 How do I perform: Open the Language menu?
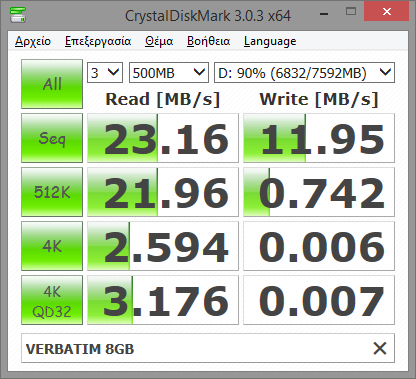pyautogui.click(x=270, y=41)
